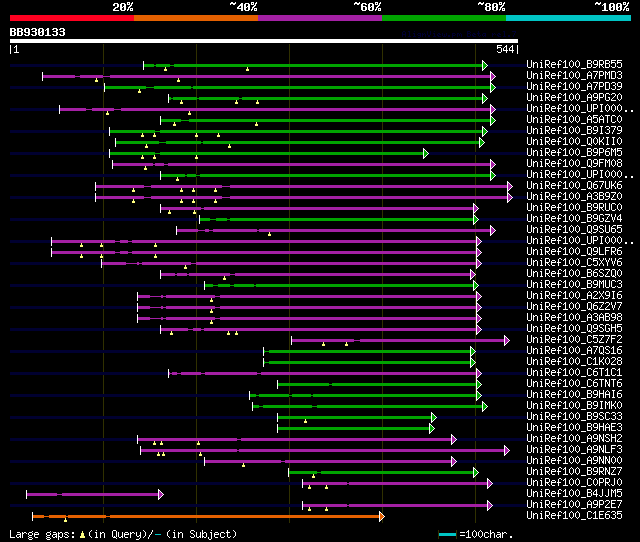The height and width of the screenshot is (542, 640).
Task: Click the 544 query end position
Action: point(505,49)
